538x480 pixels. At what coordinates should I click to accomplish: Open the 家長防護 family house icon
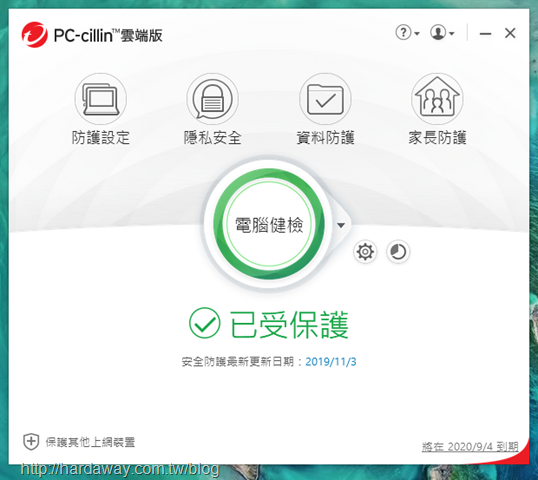coord(437,99)
